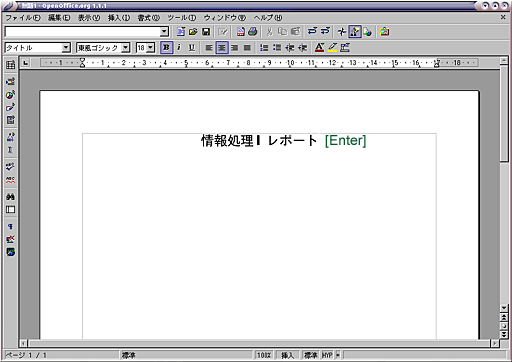Open the font size 18 dropdown
The width and height of the screenshot is (512, 362).
[151, 48]
